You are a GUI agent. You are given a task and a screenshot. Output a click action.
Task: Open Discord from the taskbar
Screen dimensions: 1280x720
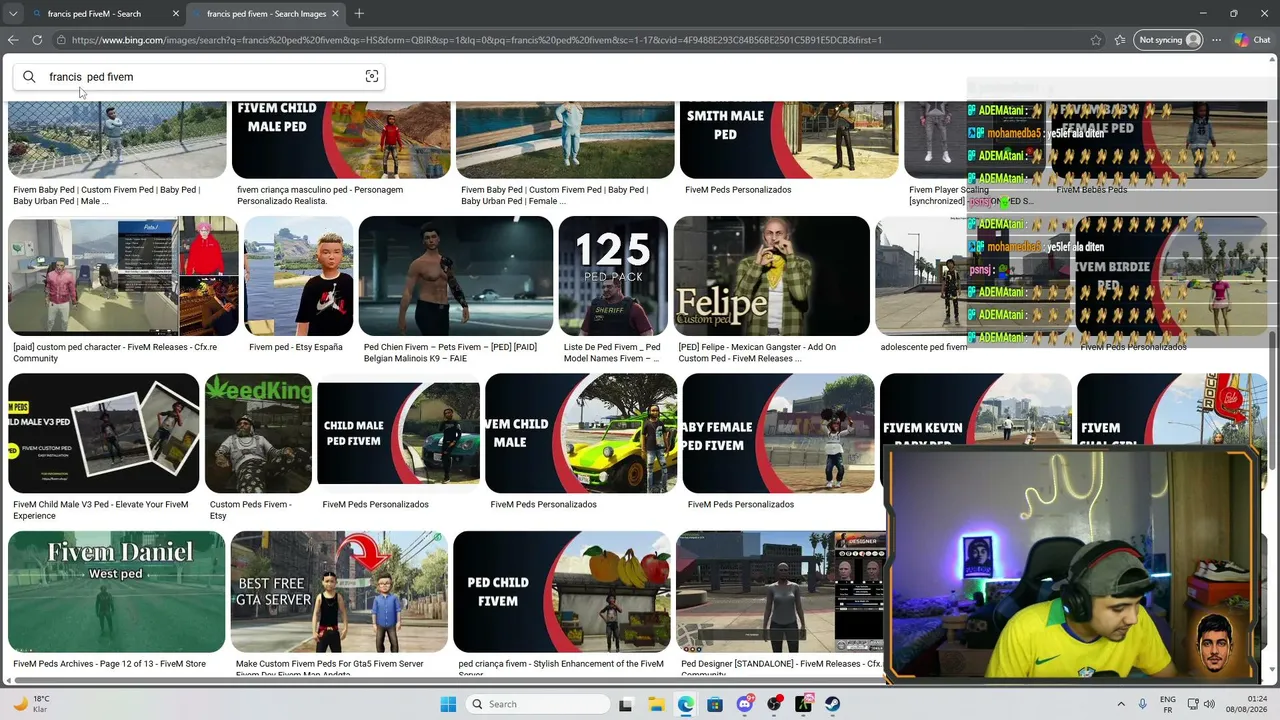pyautogui.click(x=745, y=704)
